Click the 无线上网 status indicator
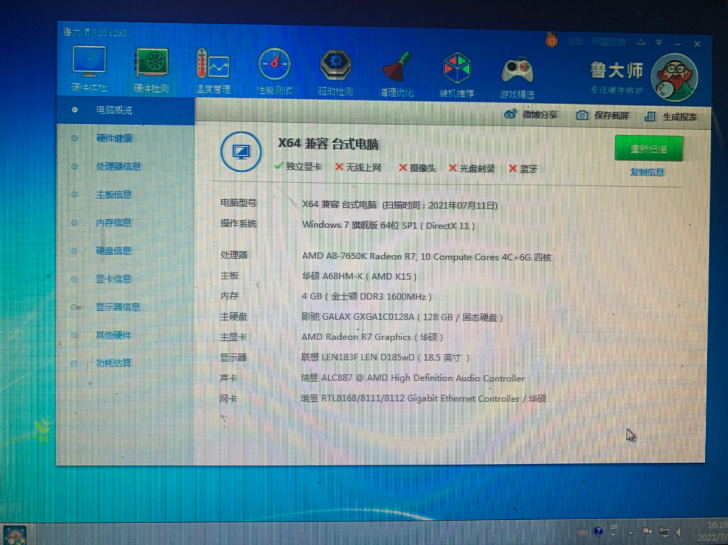The width and height of the screenshot is (728, 545). [358, 167]
